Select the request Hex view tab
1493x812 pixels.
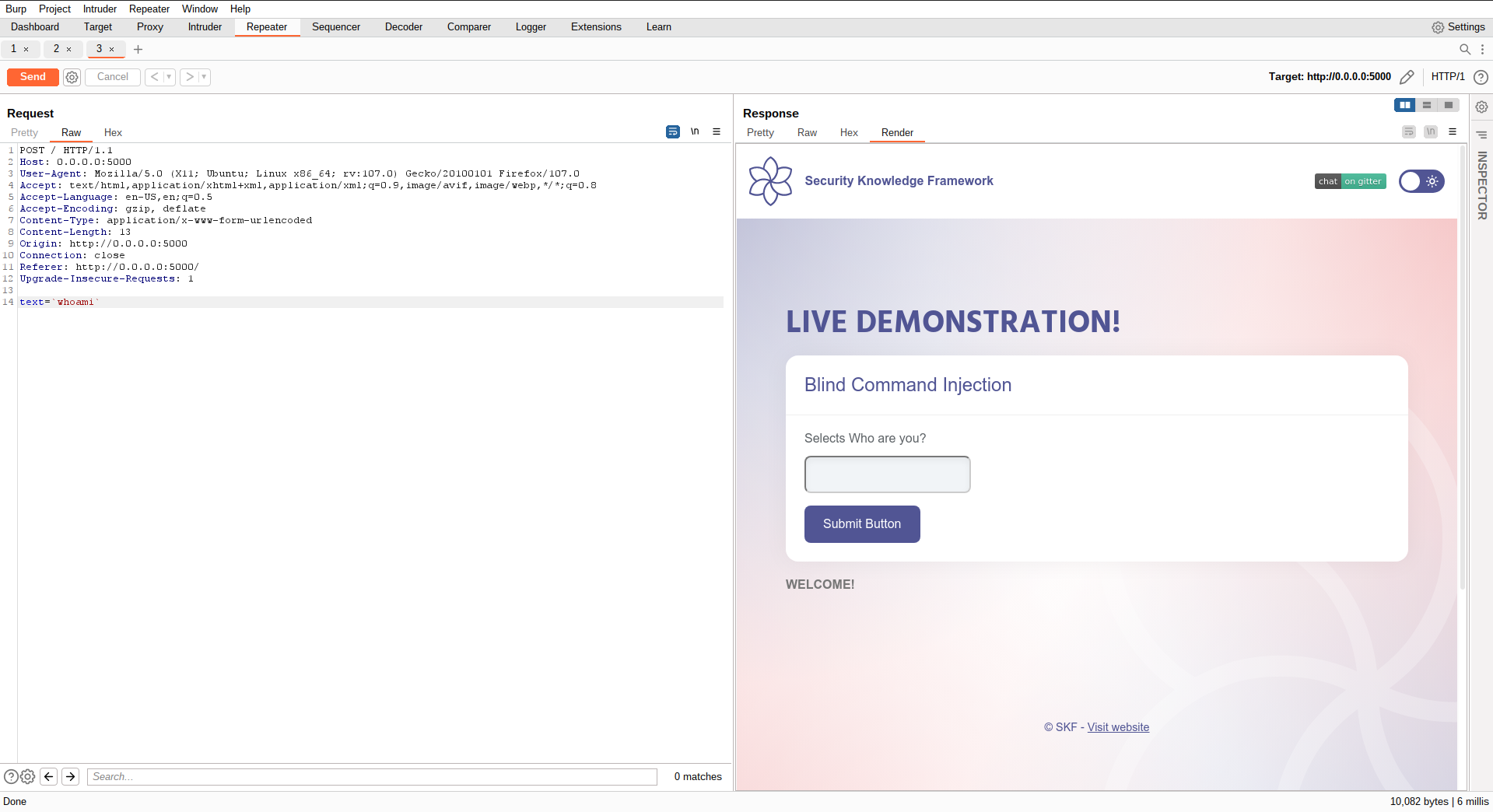pyautogui.click(x=113, y=133)
